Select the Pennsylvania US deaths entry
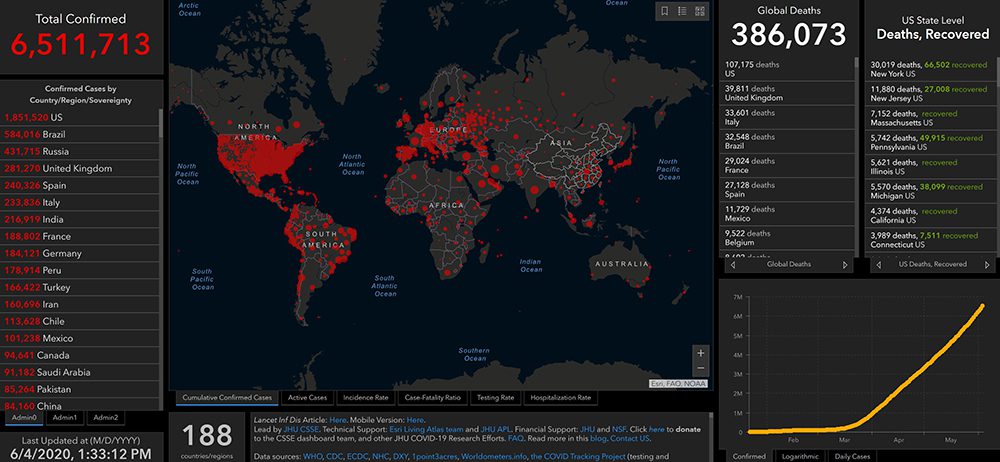This screenshot has height=462, width=1000. coord(929,142)
